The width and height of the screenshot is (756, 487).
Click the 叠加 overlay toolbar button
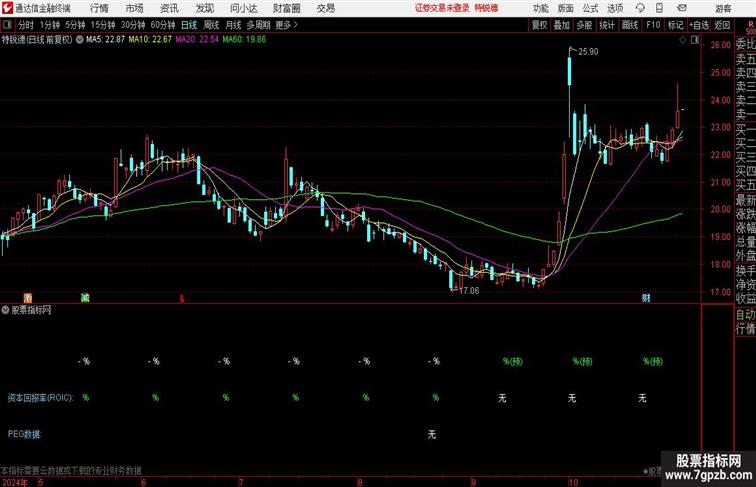(562, 25)
